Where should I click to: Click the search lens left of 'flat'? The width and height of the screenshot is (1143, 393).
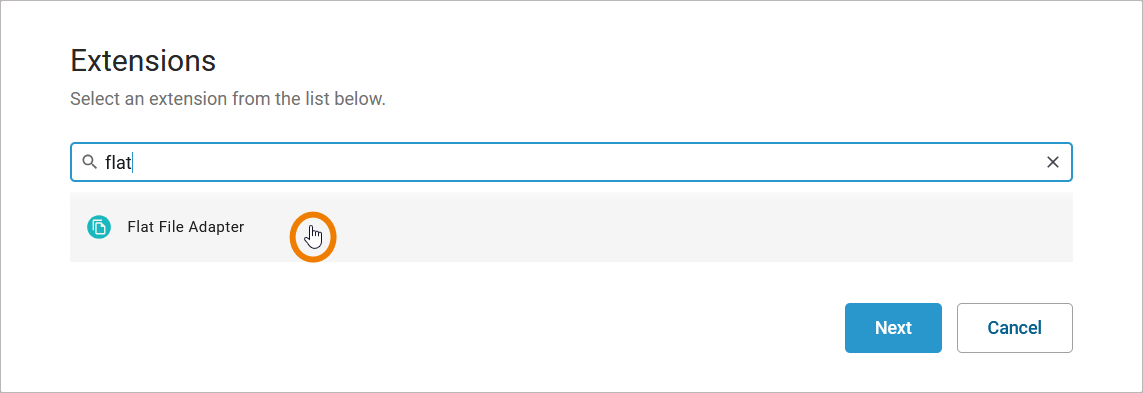click(x=89, y=162)
